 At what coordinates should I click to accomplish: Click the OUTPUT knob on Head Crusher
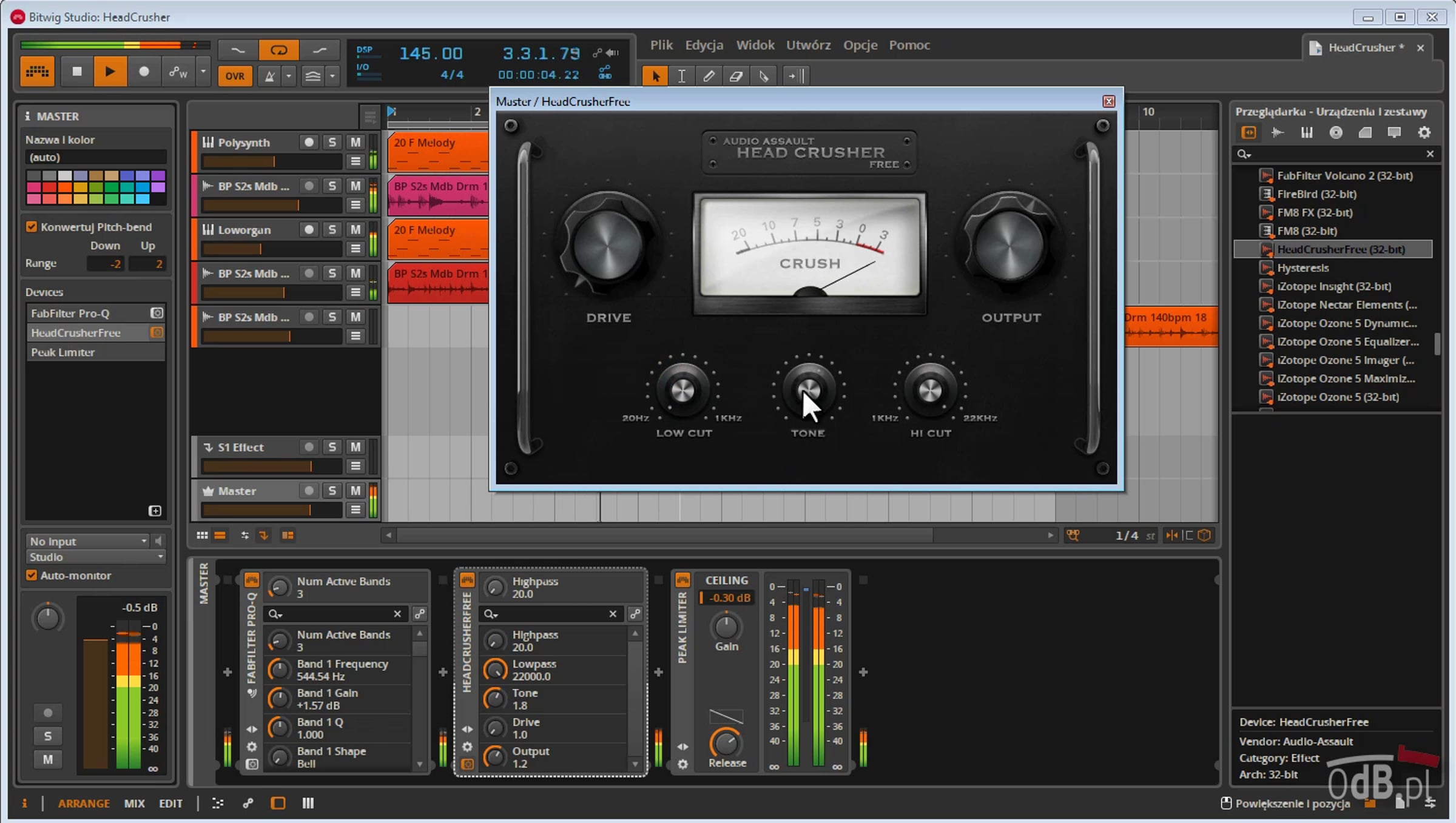[x=1009, y=246]
